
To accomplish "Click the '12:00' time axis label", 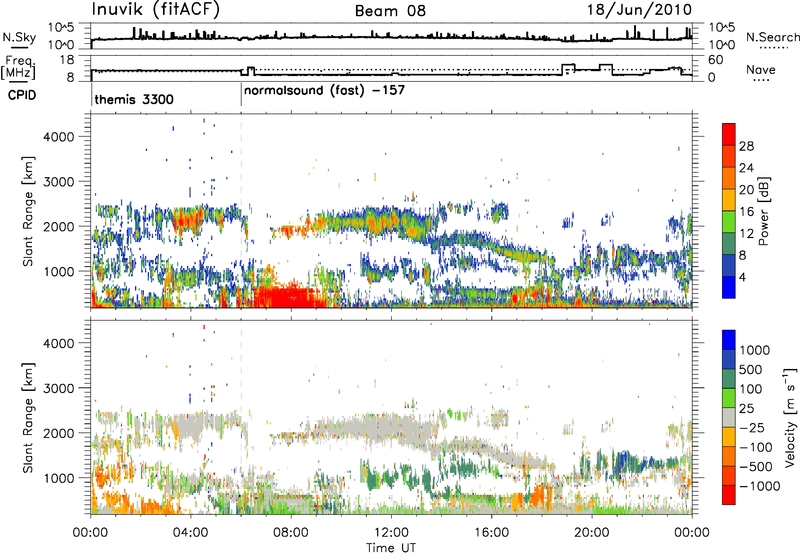I will pos(391,532).
